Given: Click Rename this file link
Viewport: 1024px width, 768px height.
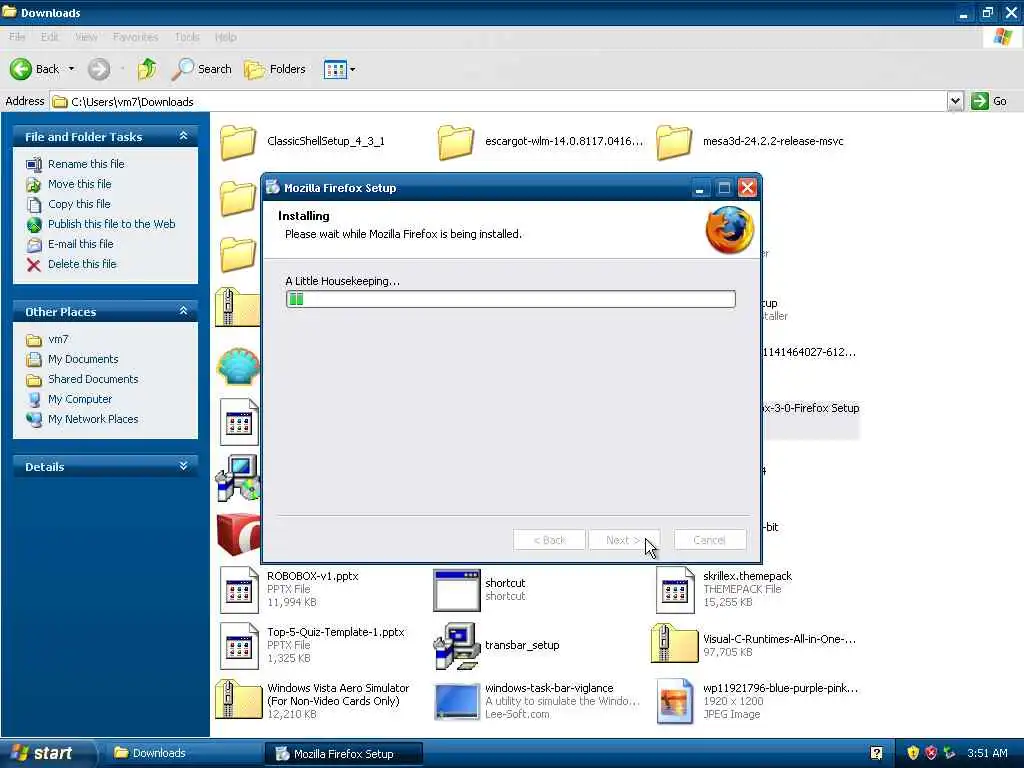Looking at the screenshot, I should pos(86,164).
